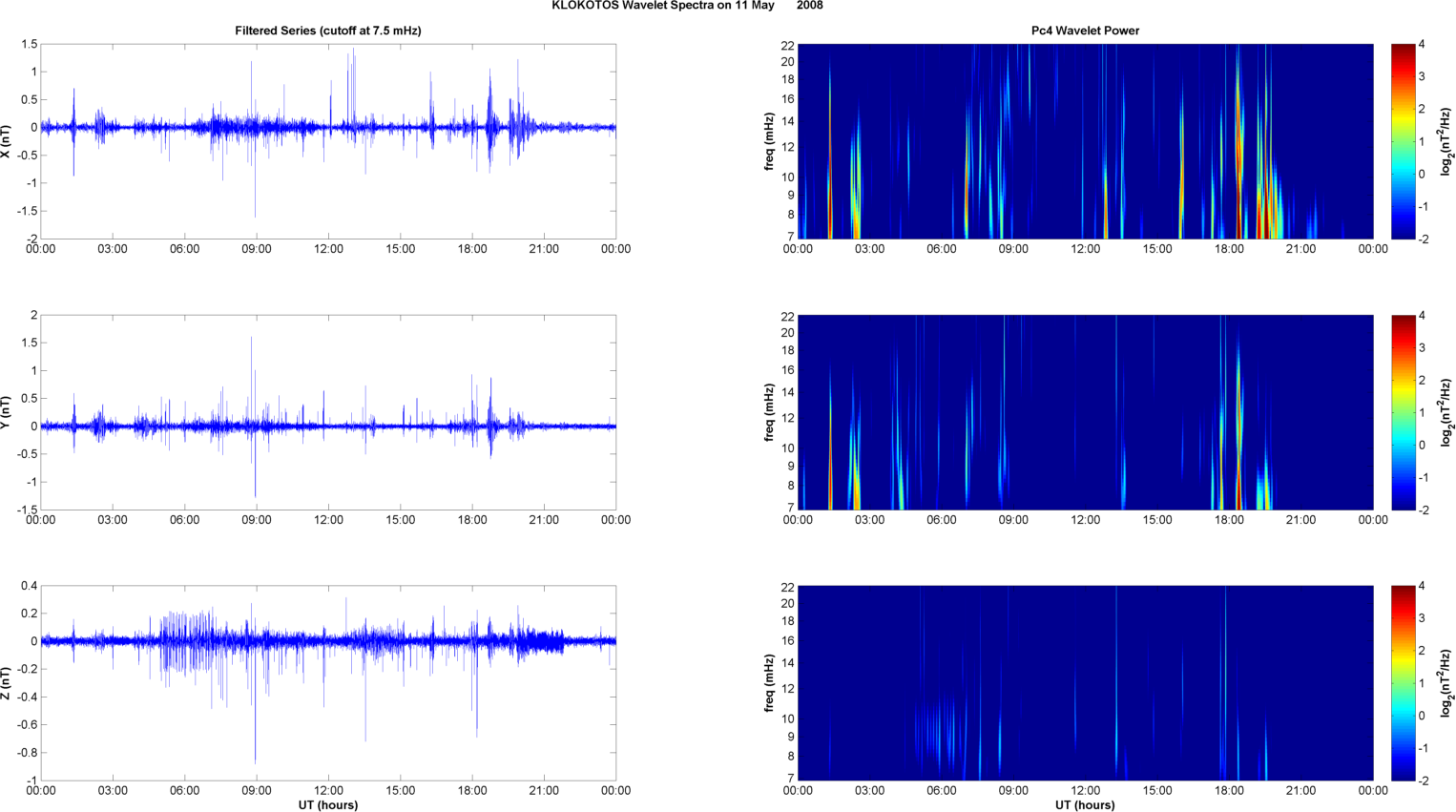Click inside the X component time series plot
This screenshot has height=812, width=1456.
(327, 141)
